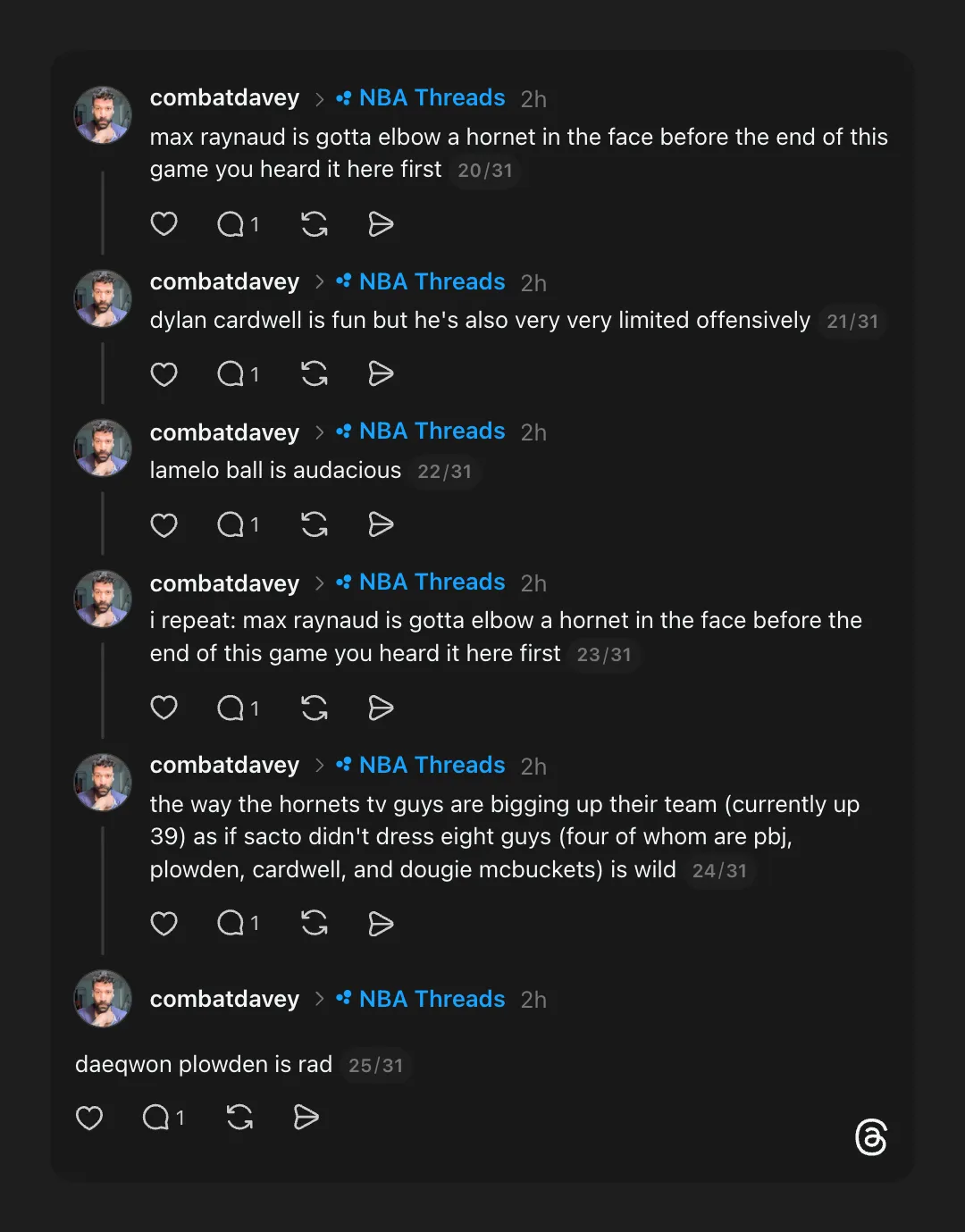
Task: Share the 20/31 max raynaud post
Action: pyautogui.click(x=381, y=224)
